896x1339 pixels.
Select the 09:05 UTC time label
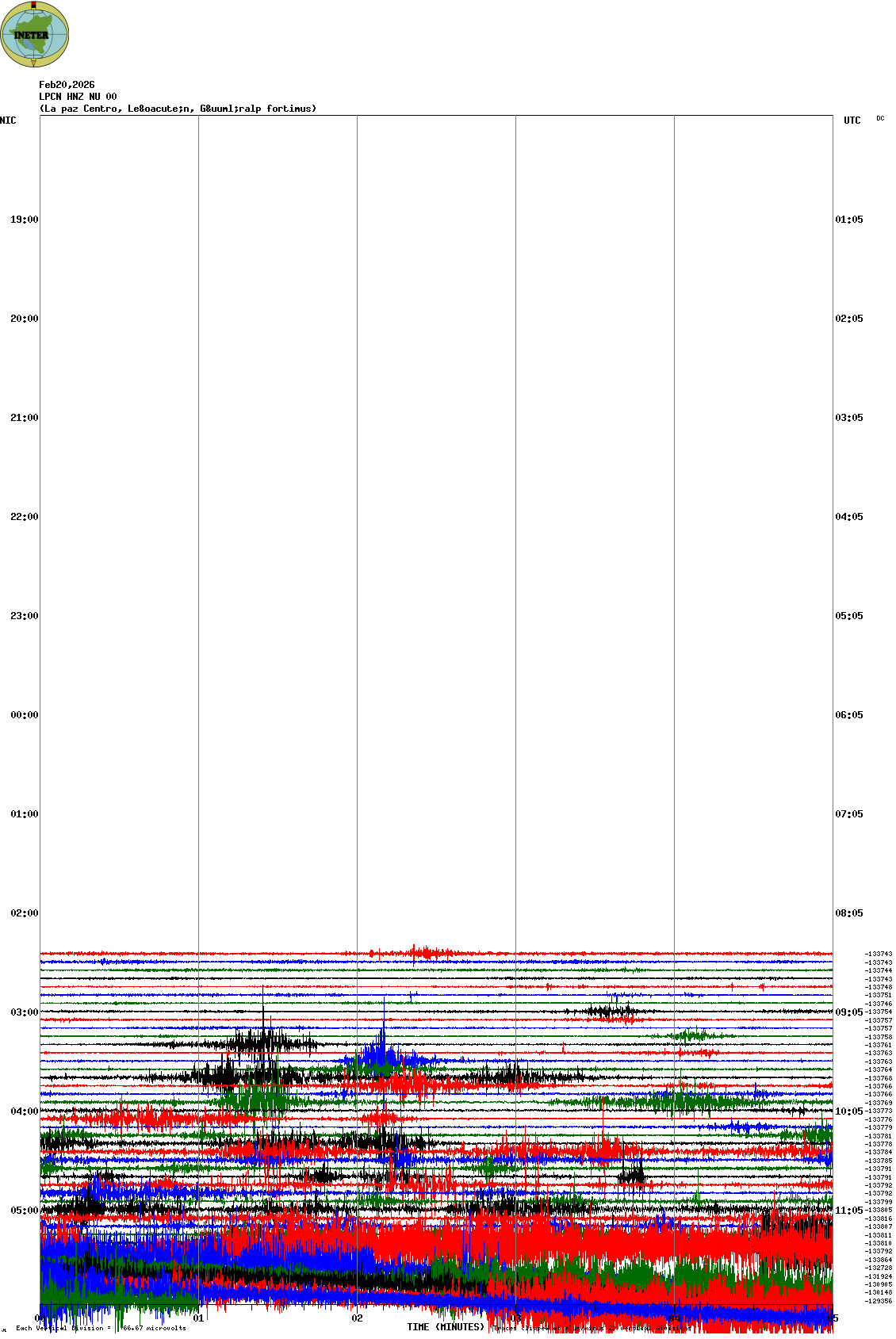[x=848, y=1012]
